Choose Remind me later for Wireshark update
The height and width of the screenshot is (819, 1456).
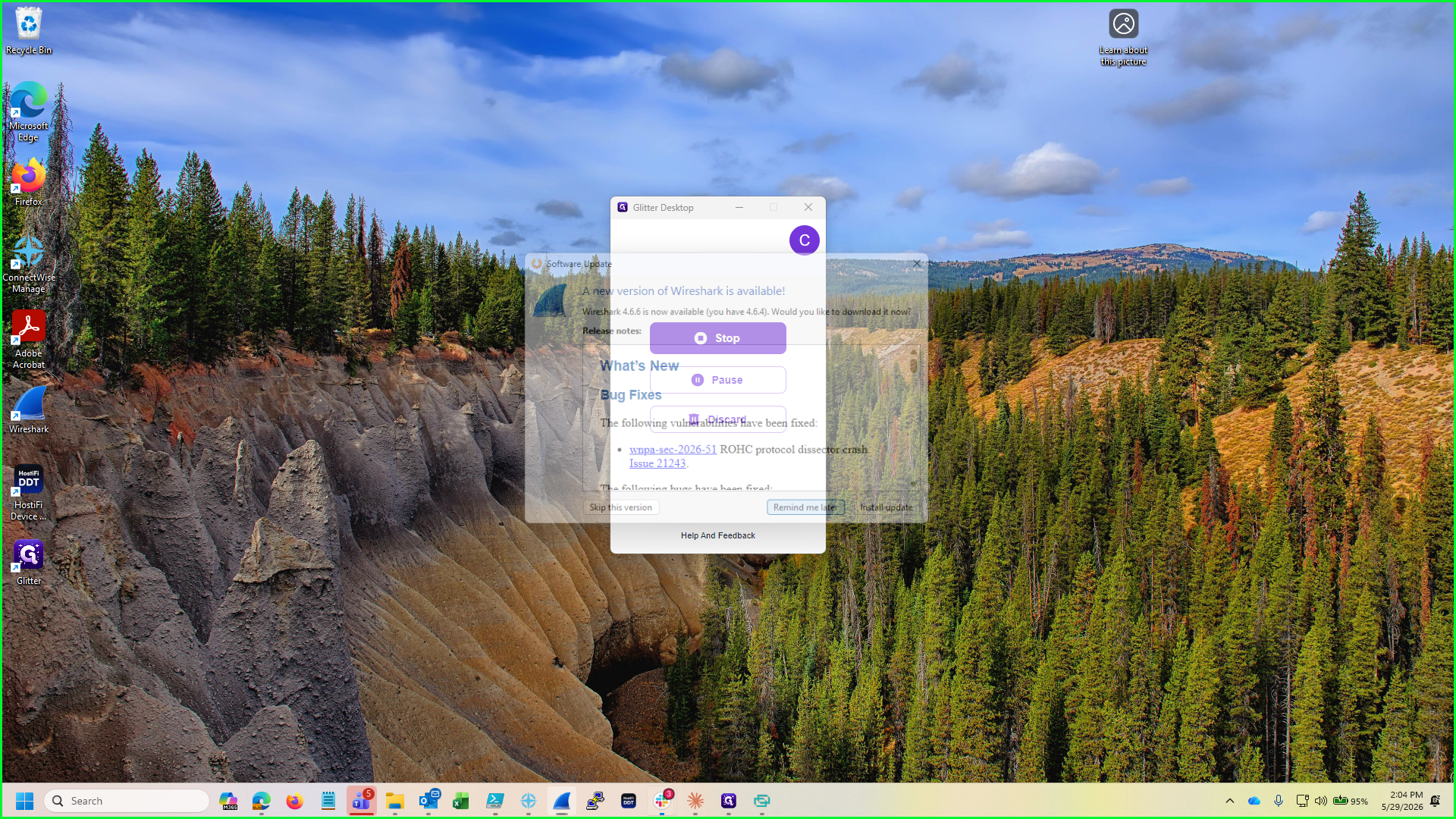click(x=805, y=507)
